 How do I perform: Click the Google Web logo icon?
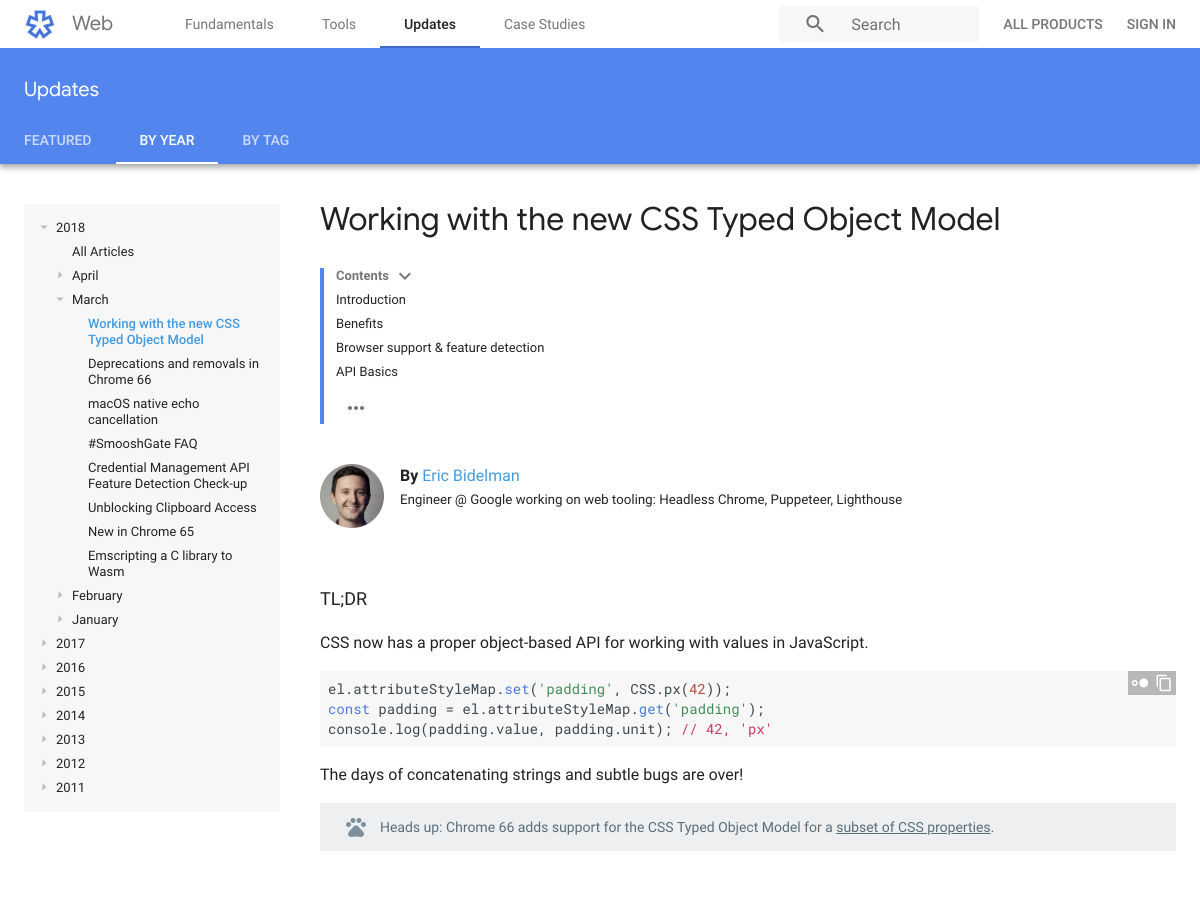(39, 24)
